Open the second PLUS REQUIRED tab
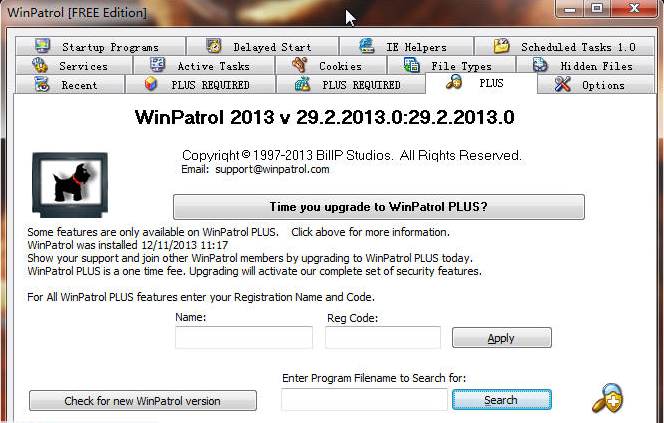The image size is (664, 423). point(351,84)
